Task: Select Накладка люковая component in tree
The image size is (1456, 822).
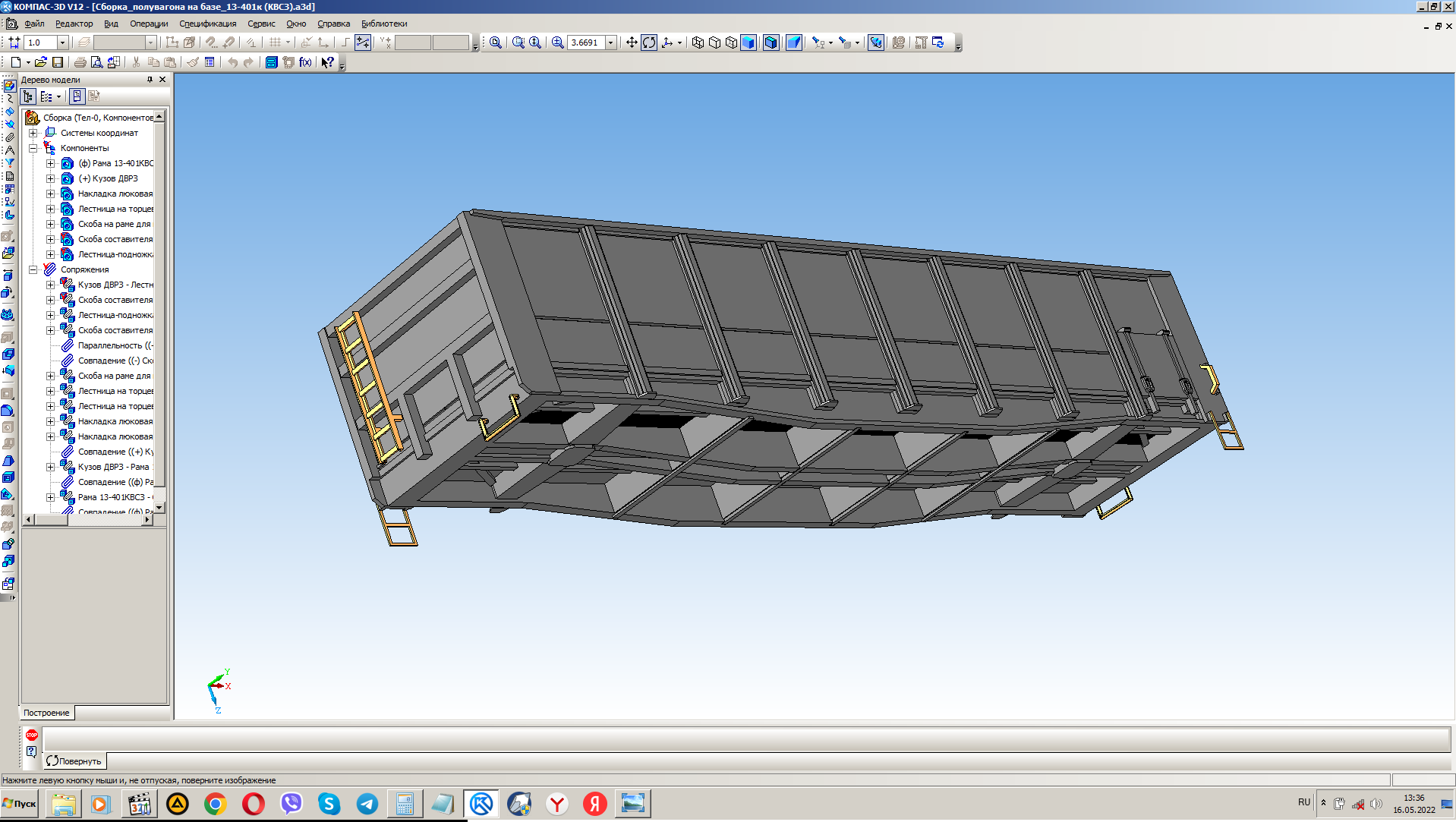Action: click(115, 194)
